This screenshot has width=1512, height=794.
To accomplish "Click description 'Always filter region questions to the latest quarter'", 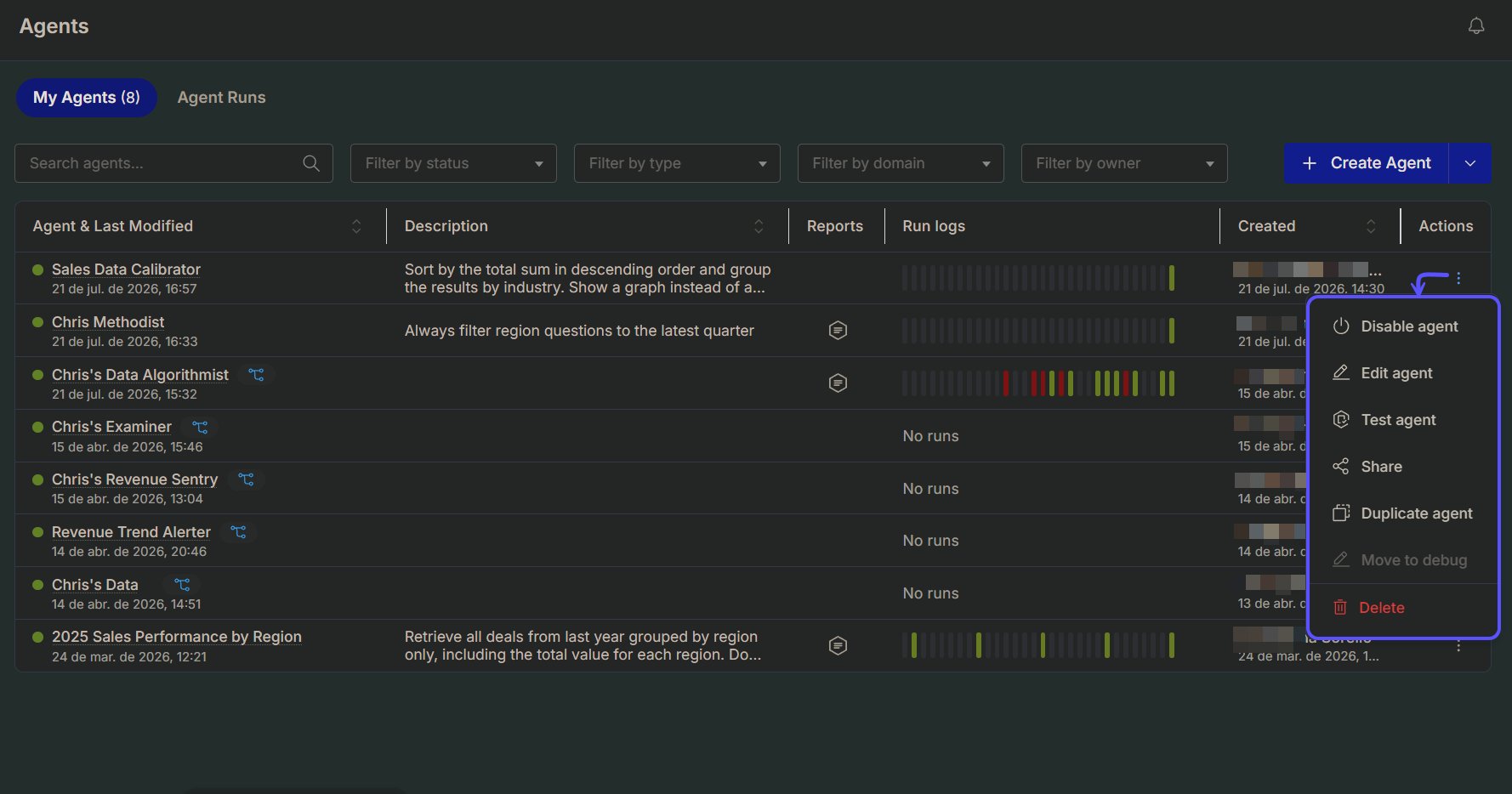I will point(579,331).
